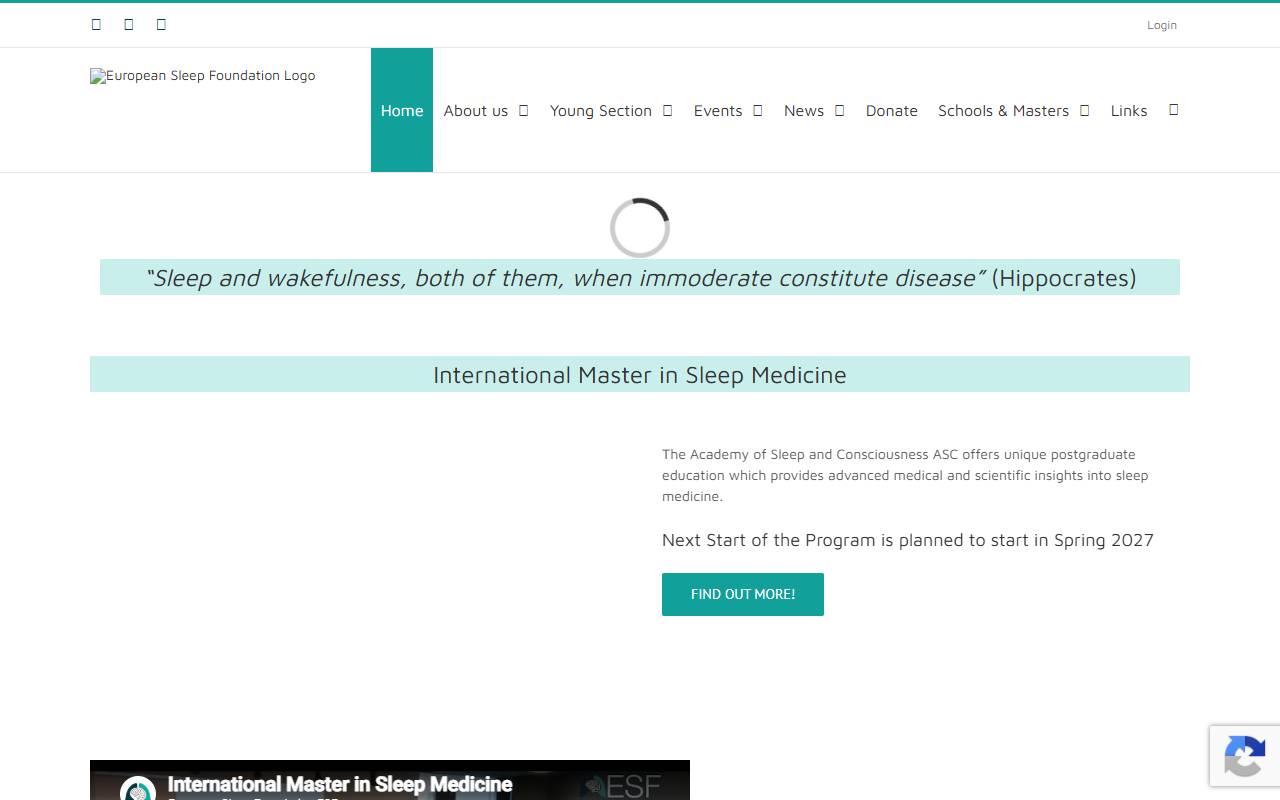Click the rightmost of three top-bar social icons
Screen dimensions: 1280x800
(x=161, y=24)
